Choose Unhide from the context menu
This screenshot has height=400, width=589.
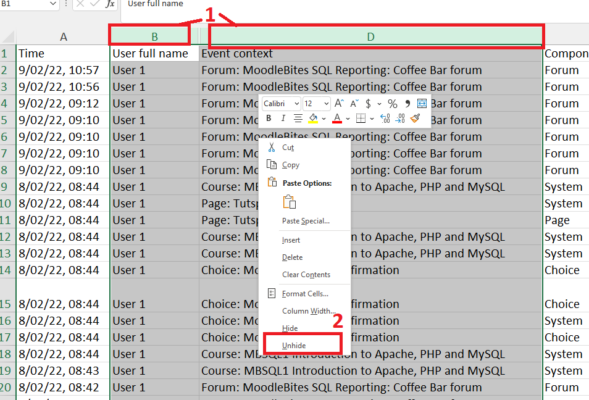pos(294,346)
